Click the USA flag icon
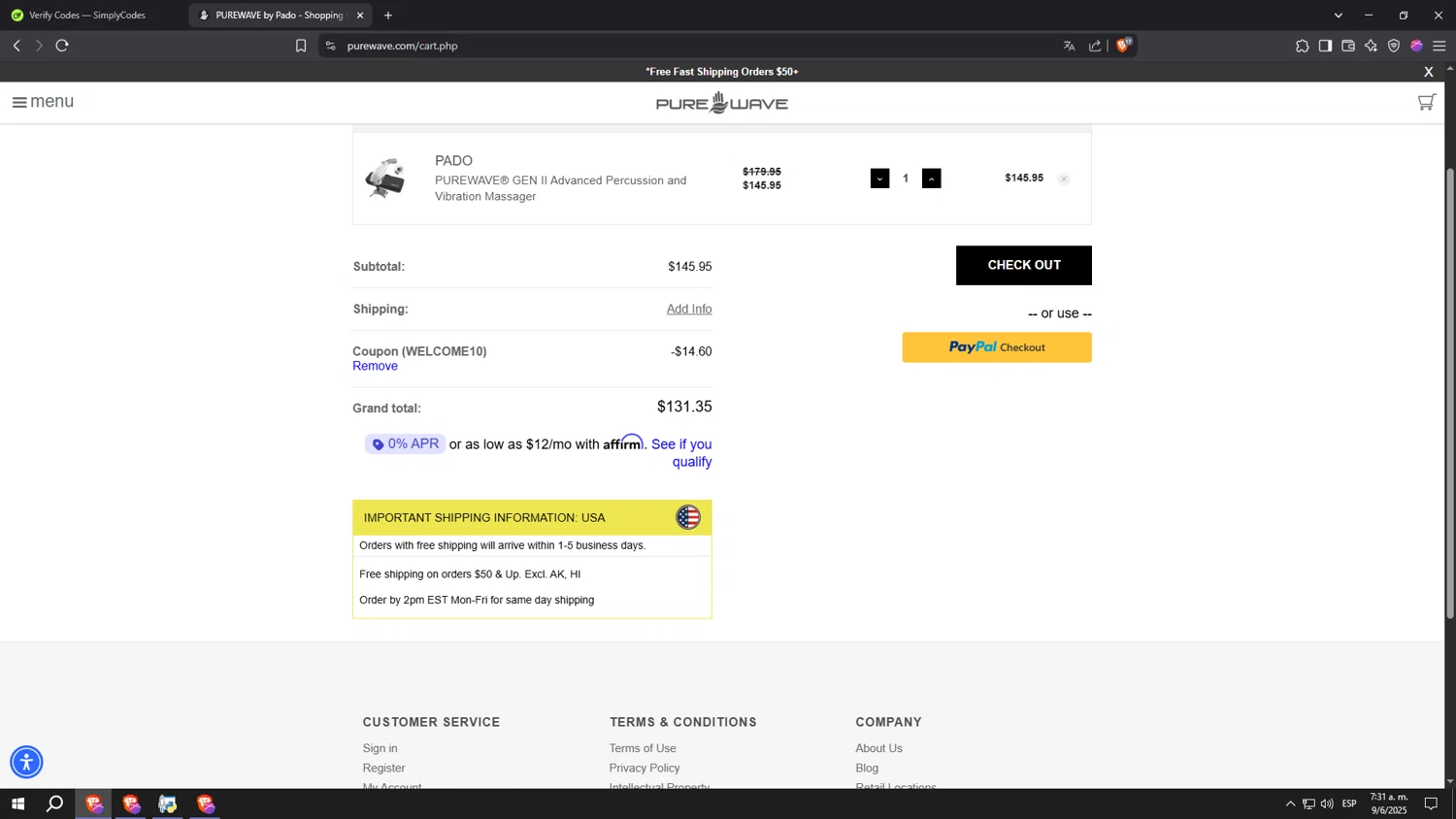The width and height of the screenshot is (1456, 819). [x=688, y=517]
